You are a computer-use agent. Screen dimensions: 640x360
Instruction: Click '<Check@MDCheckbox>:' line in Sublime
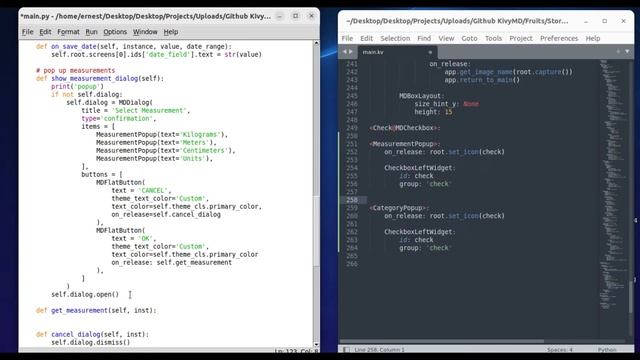405,128
